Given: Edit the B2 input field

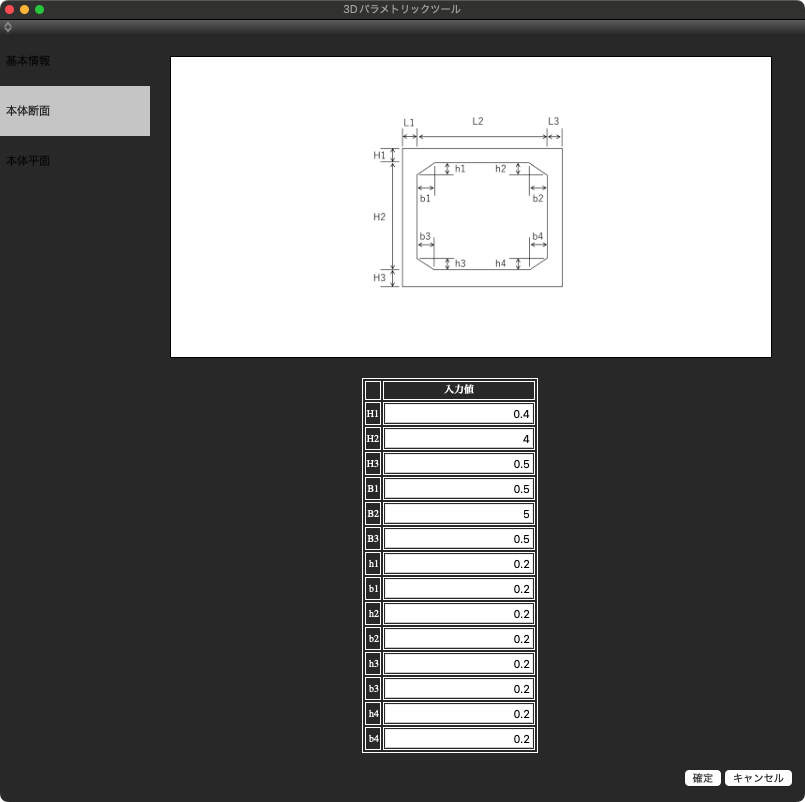Looking at the screenshot, I should 459,514.
